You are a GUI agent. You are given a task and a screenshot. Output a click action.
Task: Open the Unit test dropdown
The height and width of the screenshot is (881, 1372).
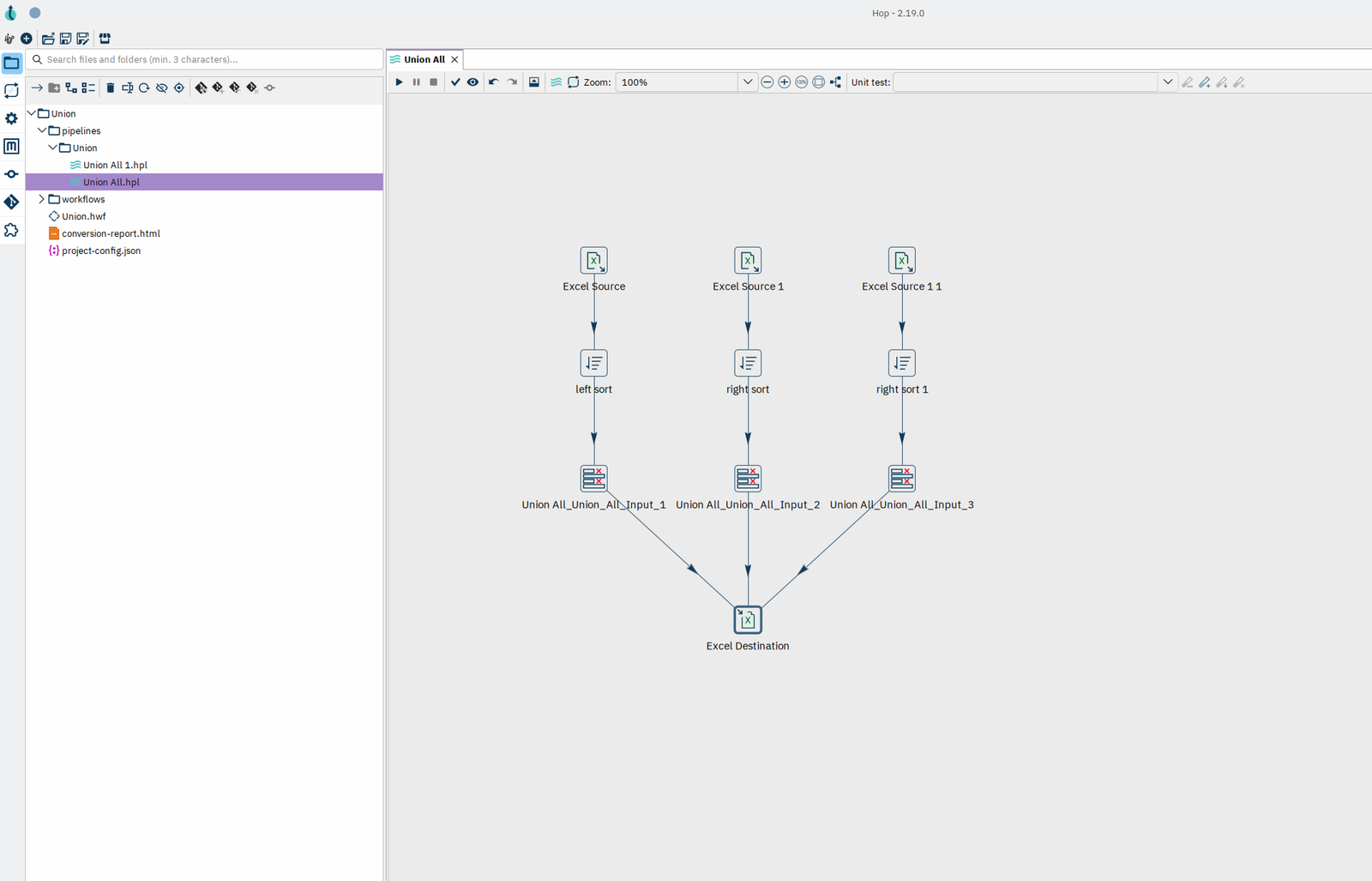coord(1167,82)
